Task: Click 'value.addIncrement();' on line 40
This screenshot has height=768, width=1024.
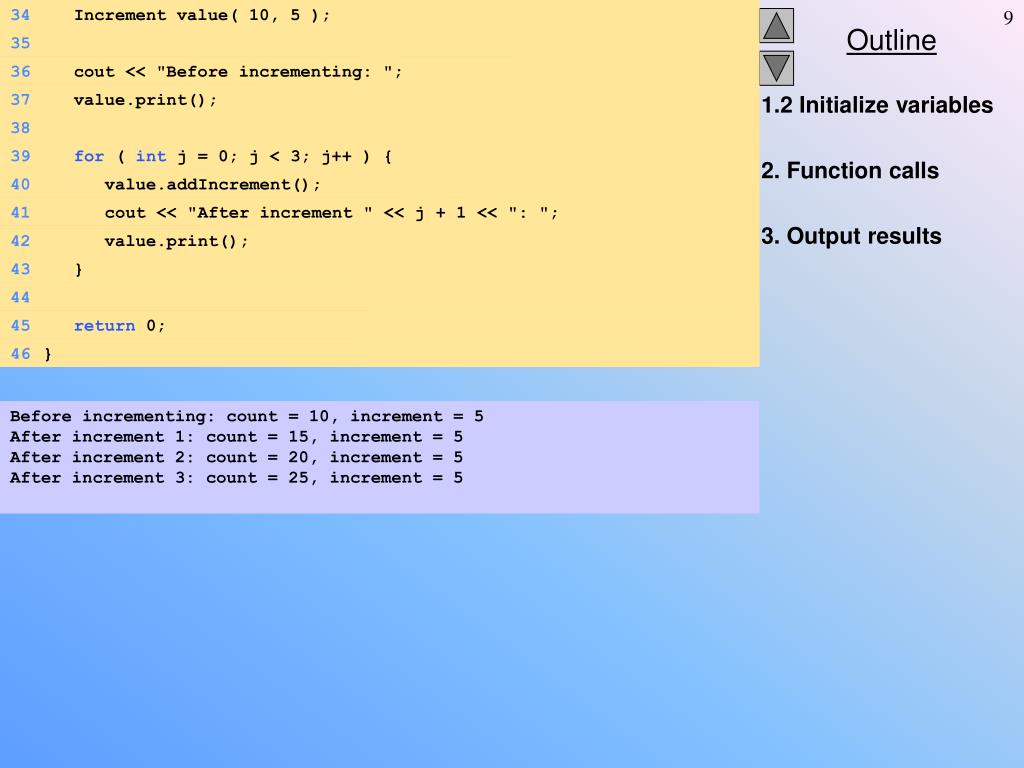Action: click(x=212, y=185)
